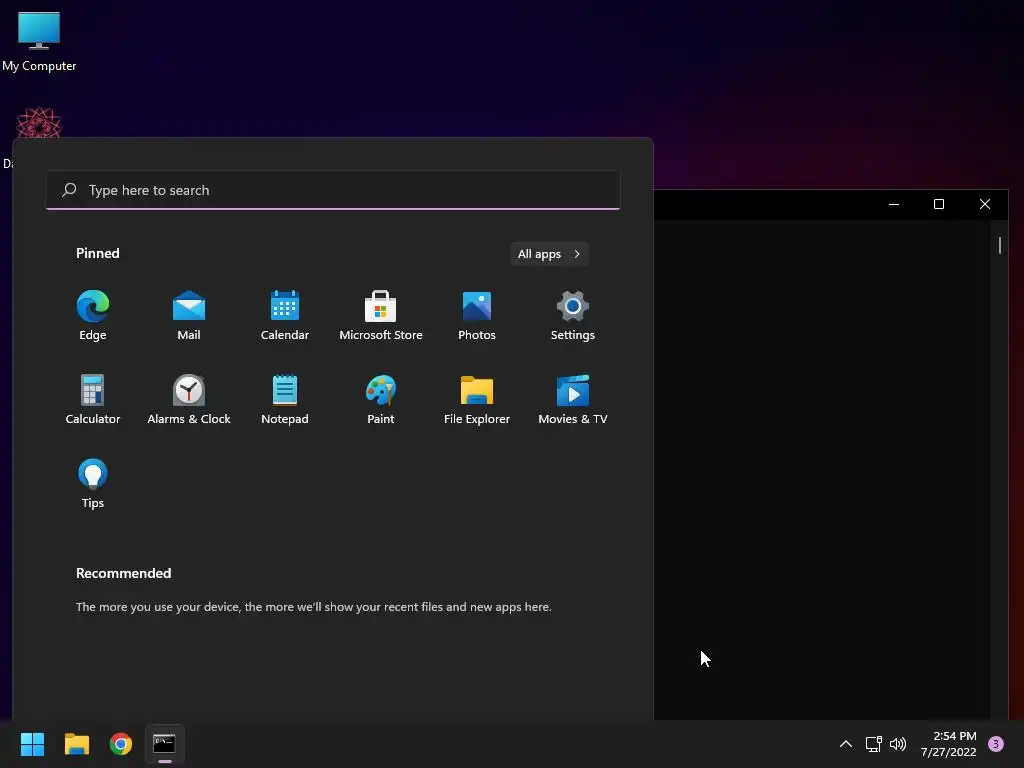Open Settings from the Start menu
The image size is (1024, 768).
click(x=573, y=315)
